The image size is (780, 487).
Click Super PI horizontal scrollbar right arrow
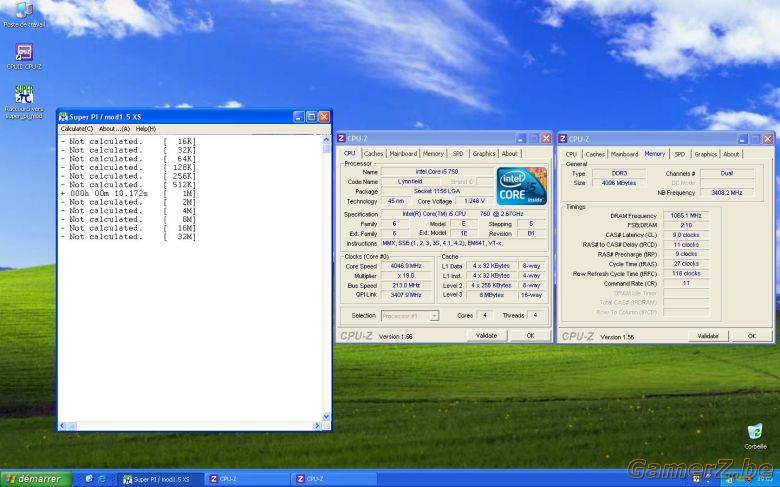pos(317,426)
